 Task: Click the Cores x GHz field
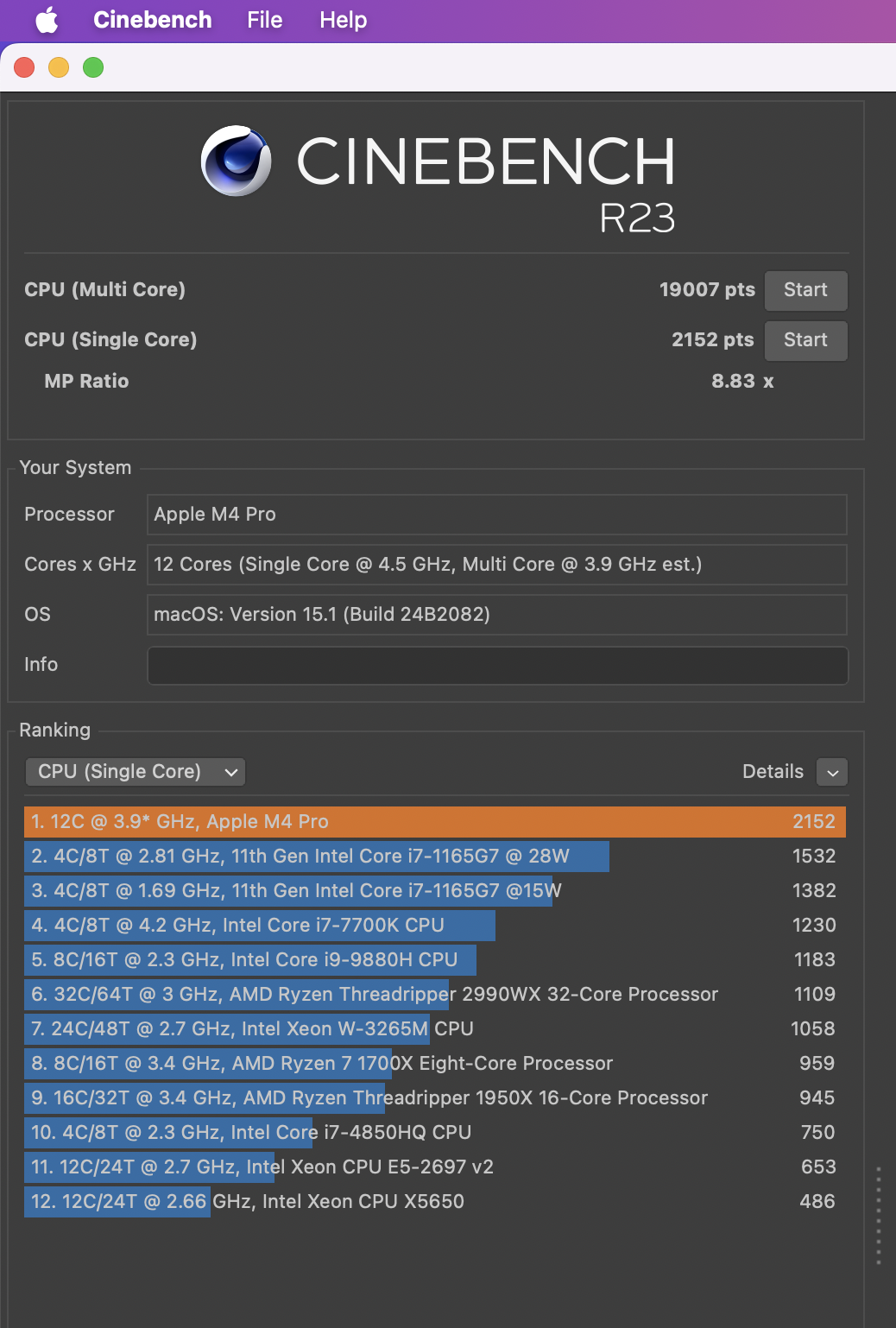click(496, 565)
